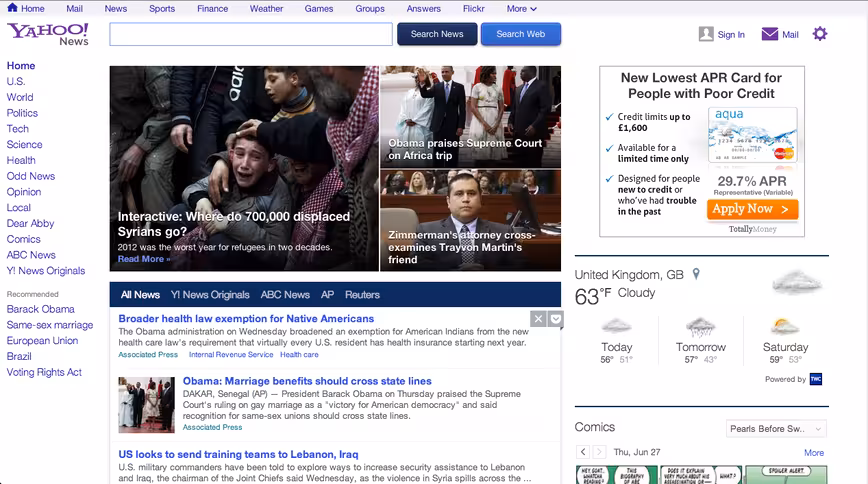Viewport: 868px width, 484px height.
Task: Open story options down-arrow beside X button
Action: coord(556,318)
